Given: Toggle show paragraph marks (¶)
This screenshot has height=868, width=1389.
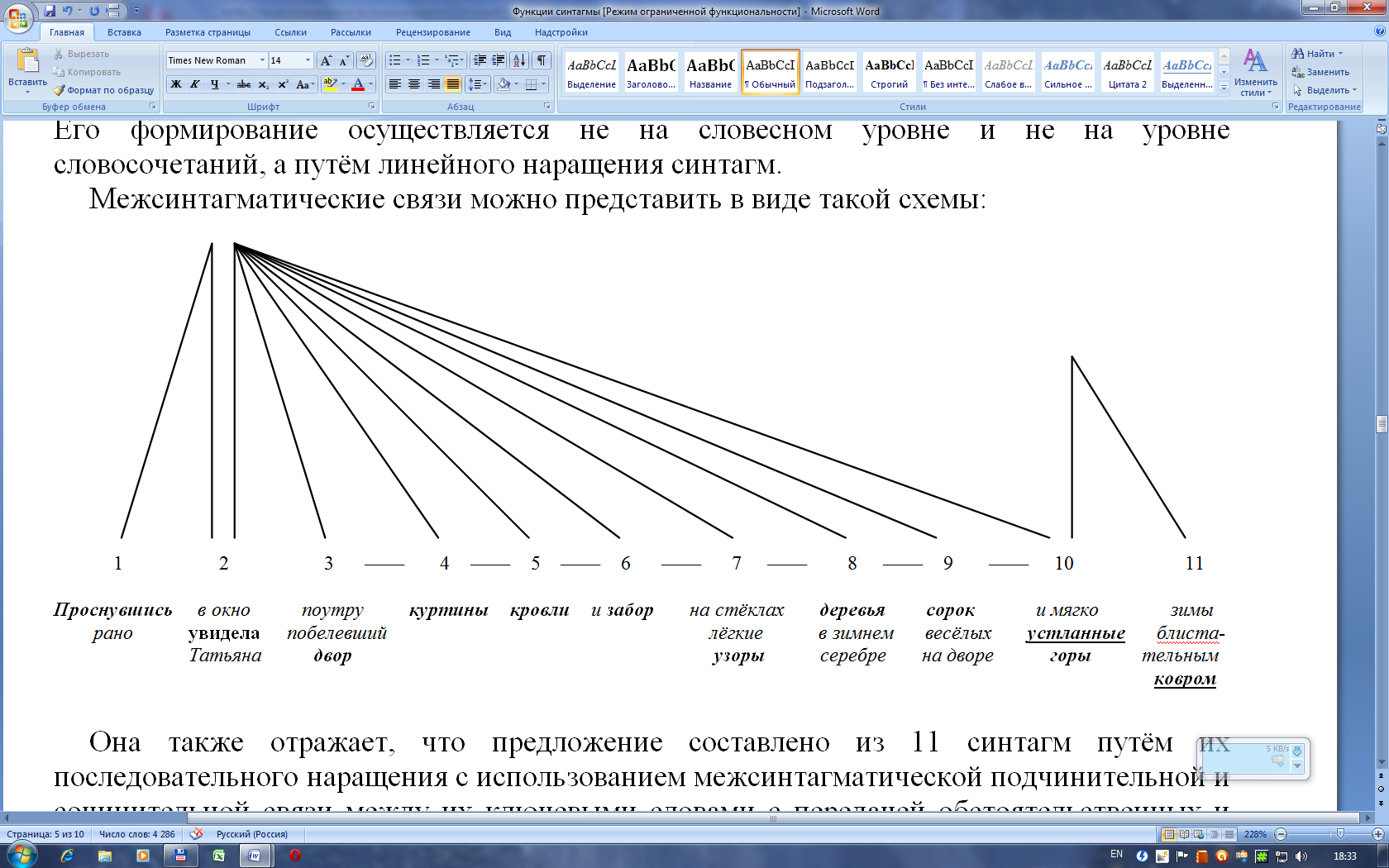Looking at the screenshot, I should (x=542, y=60).
